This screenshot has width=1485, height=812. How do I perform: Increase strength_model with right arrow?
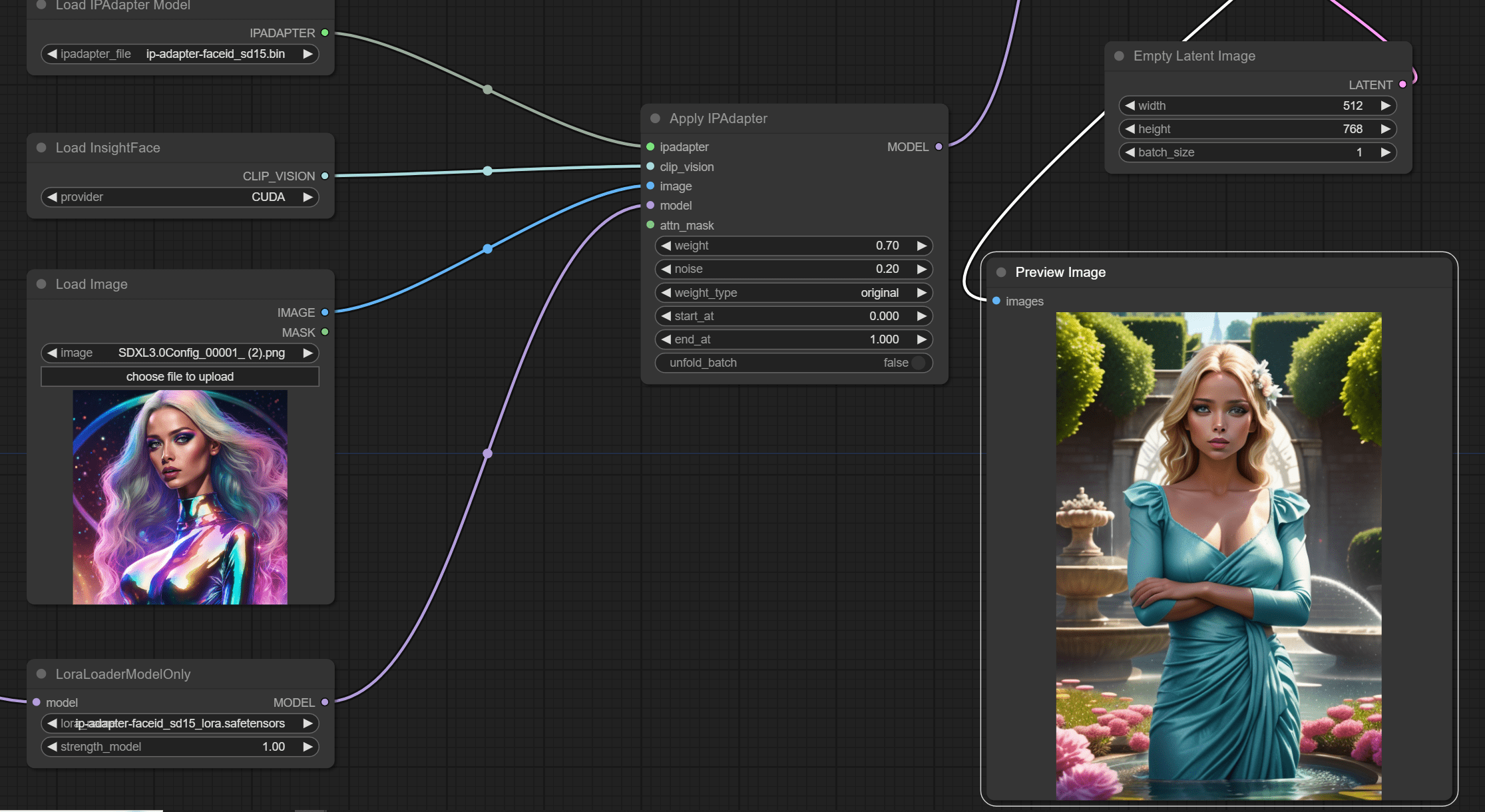308,747
